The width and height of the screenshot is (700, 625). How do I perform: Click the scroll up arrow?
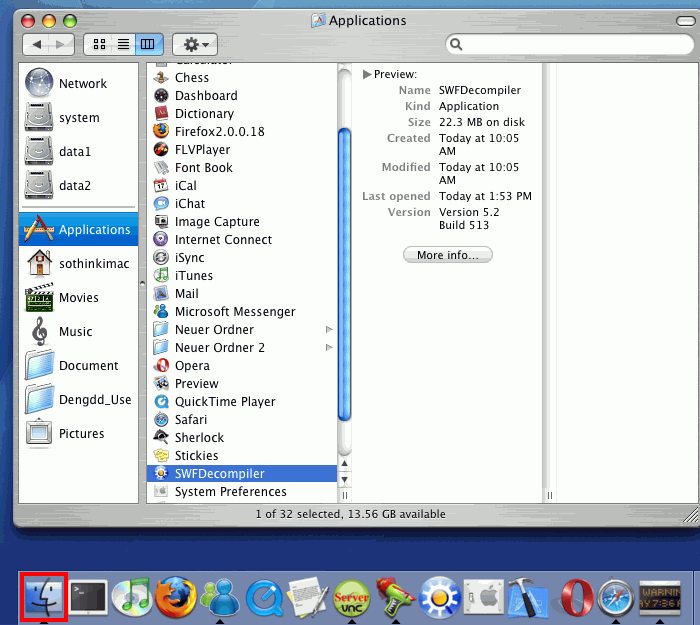point(345,463)
